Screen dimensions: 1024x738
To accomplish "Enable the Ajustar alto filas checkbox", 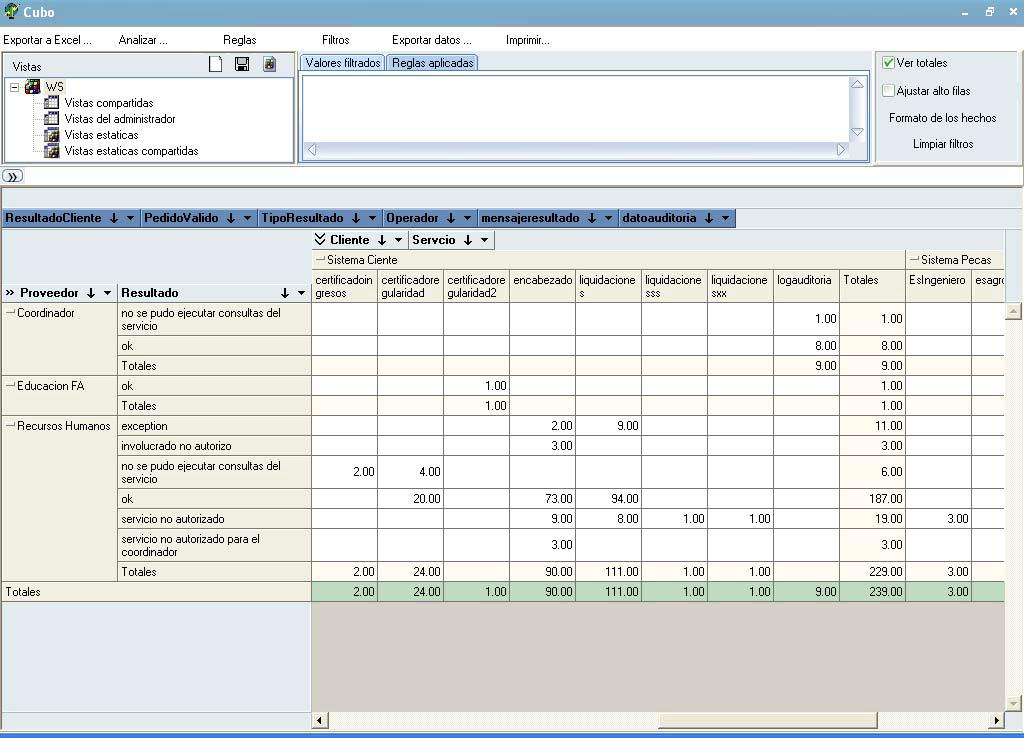I will 888,91.
